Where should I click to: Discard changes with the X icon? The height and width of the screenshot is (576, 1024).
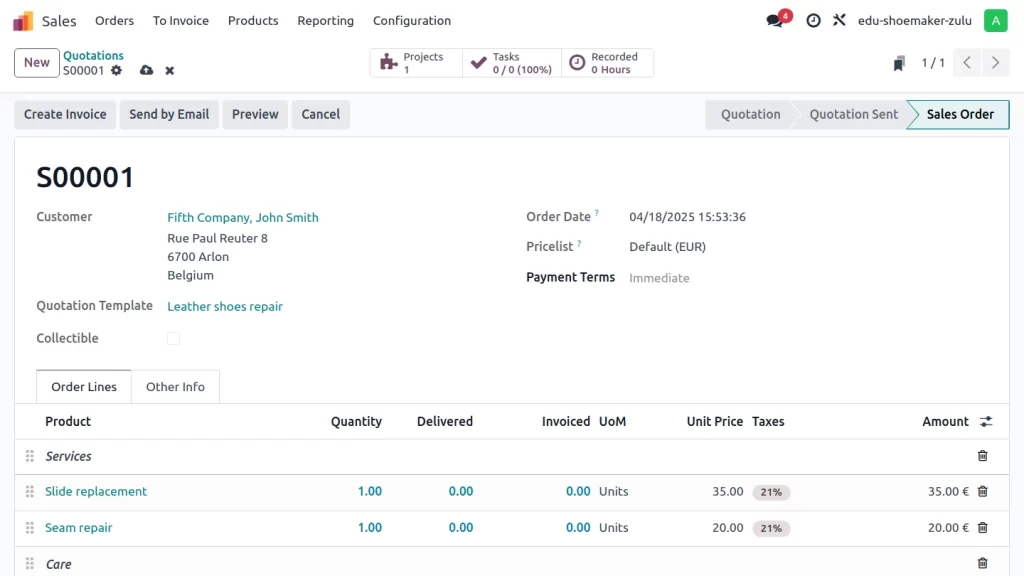[170, 71]
